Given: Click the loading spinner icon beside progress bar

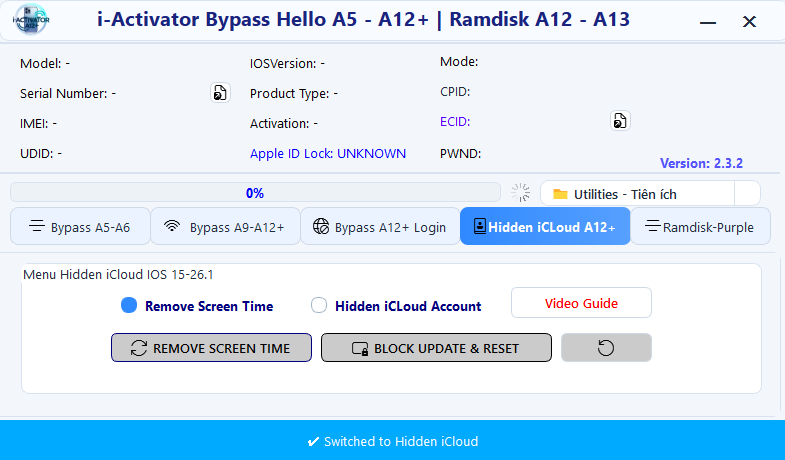Looking at the screenshot, I should pyautogui.click(x=521, y=192).
